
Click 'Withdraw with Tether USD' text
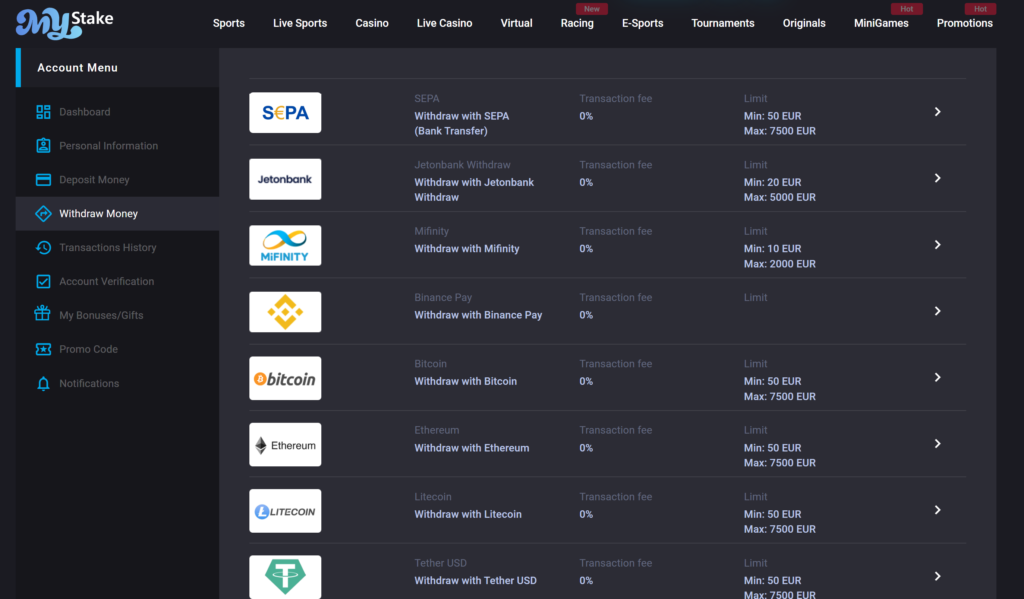click(x=475, y=581)
